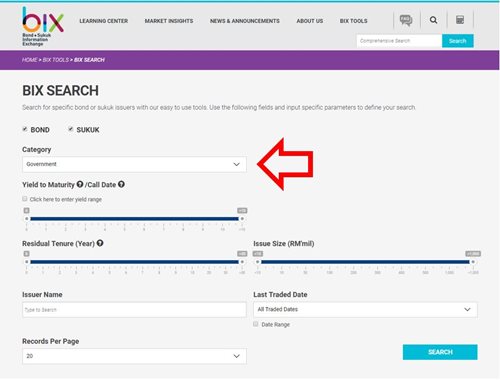Go to HOME via breadcrumb
The width and height of the screenshot is (500, 380).
click(30, 60)
